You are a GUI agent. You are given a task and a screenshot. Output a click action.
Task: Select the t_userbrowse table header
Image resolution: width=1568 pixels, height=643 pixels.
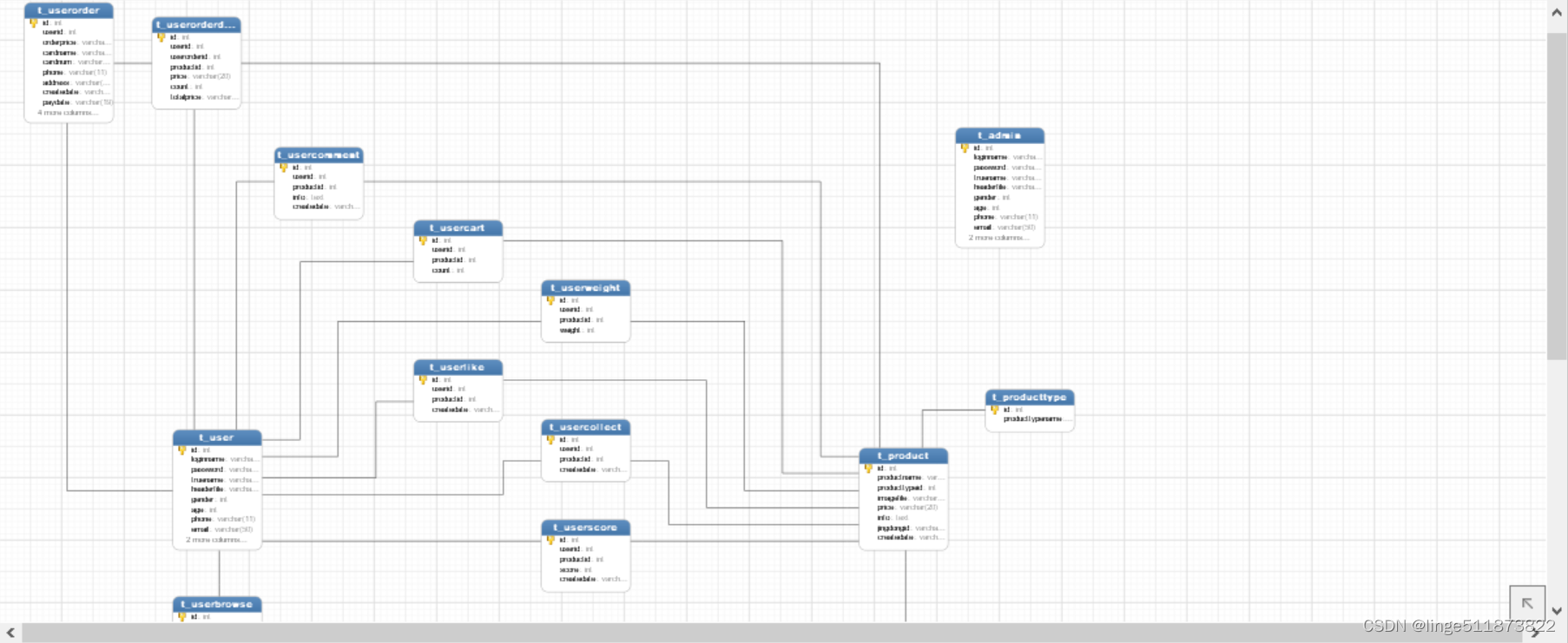[x=217, y=604]
